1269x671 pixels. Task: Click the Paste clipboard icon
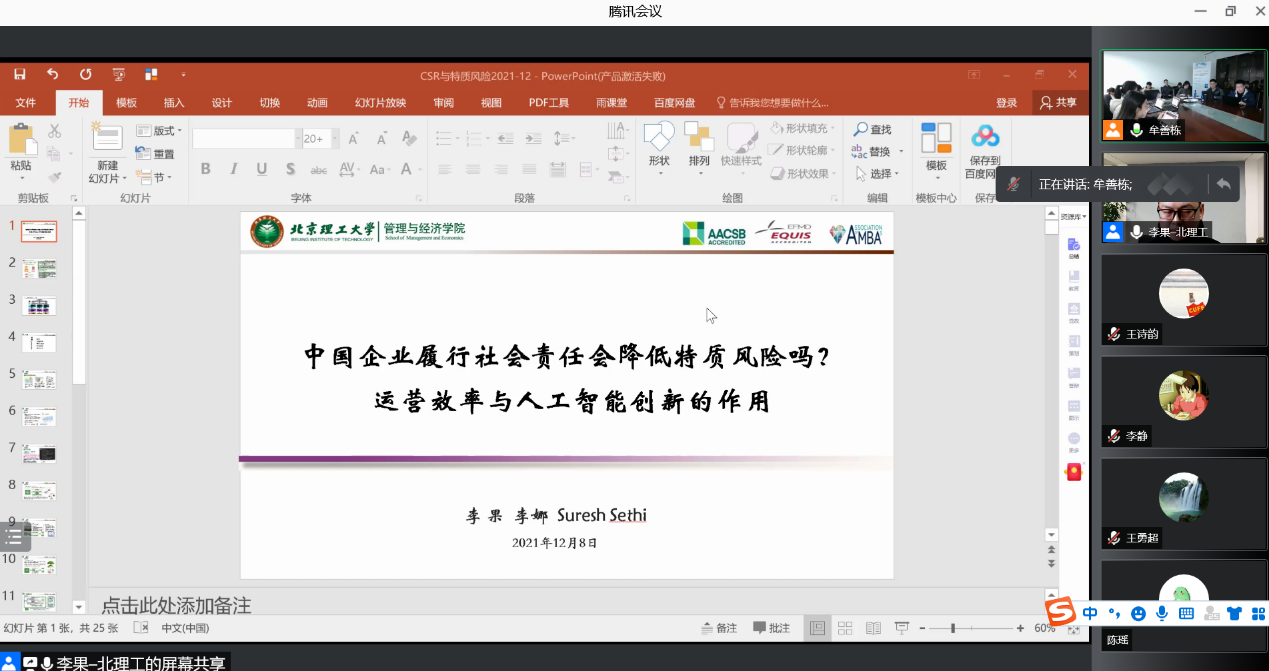click(x=21, y=140)
